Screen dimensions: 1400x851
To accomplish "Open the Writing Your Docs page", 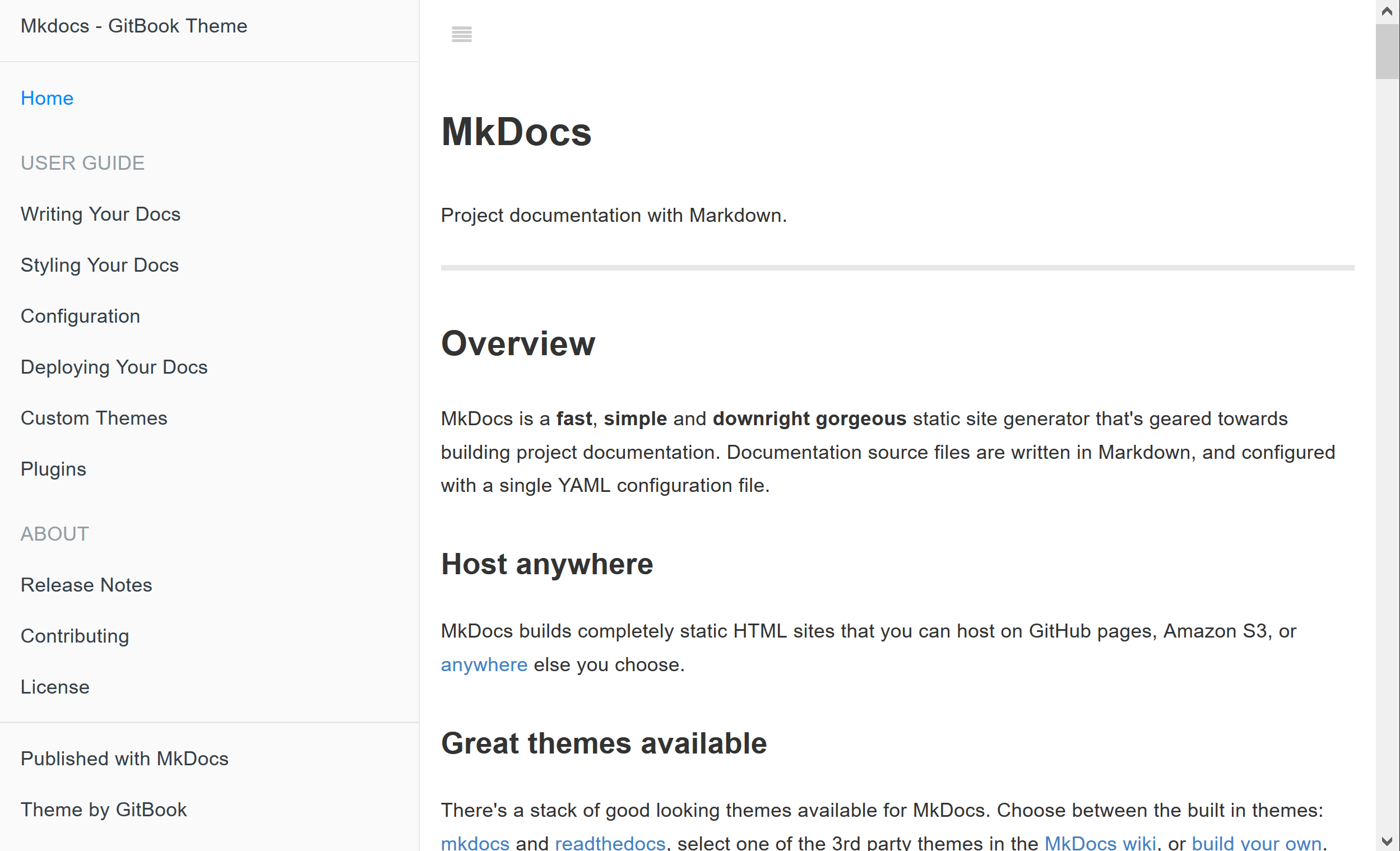I will coord(100,214).
